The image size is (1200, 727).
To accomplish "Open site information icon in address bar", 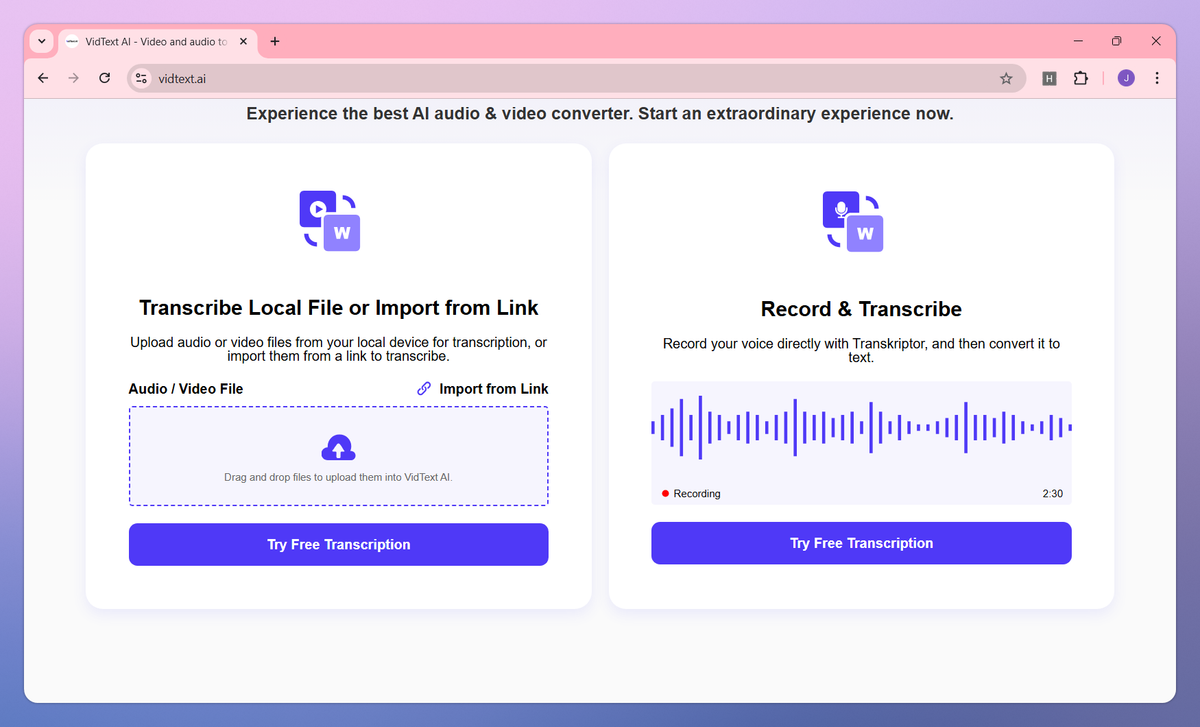I will (x=141, y=78).
